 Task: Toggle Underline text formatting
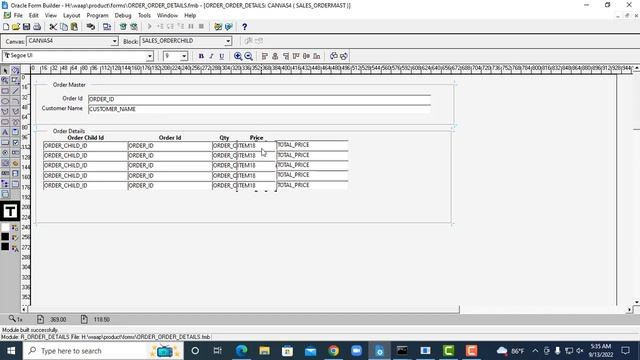[x=222, y=56]
